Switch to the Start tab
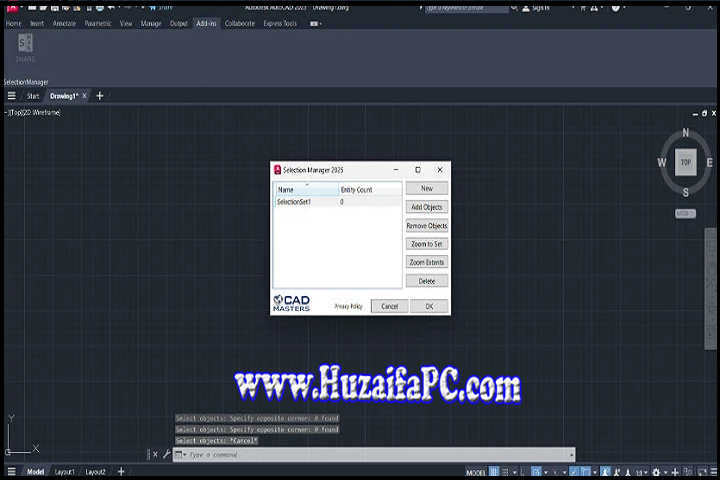 pos(33,96)
